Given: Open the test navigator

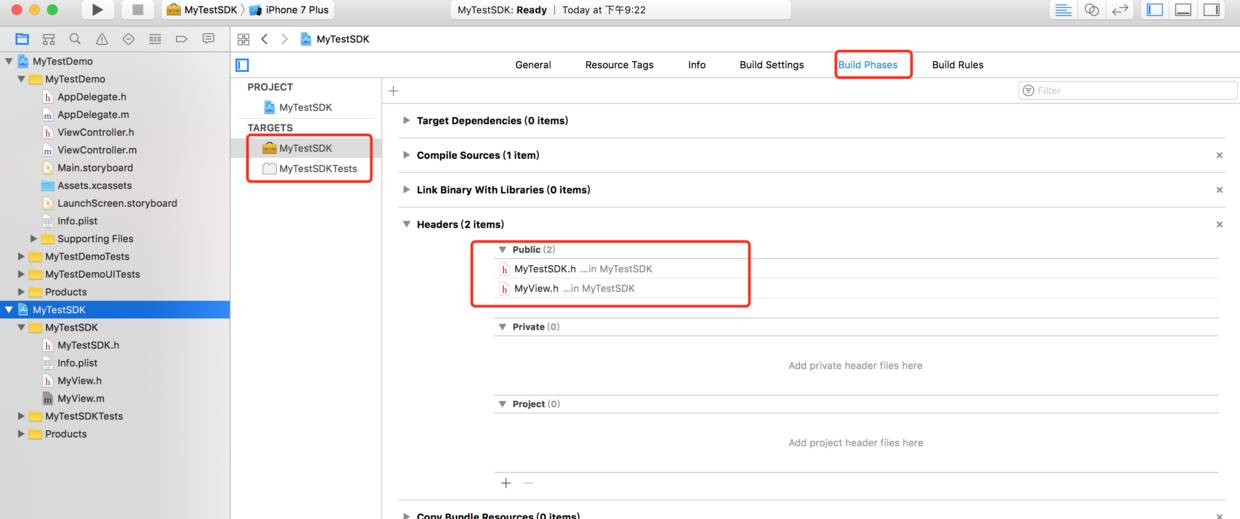Looking at the screenshot, I should (128, 39).
